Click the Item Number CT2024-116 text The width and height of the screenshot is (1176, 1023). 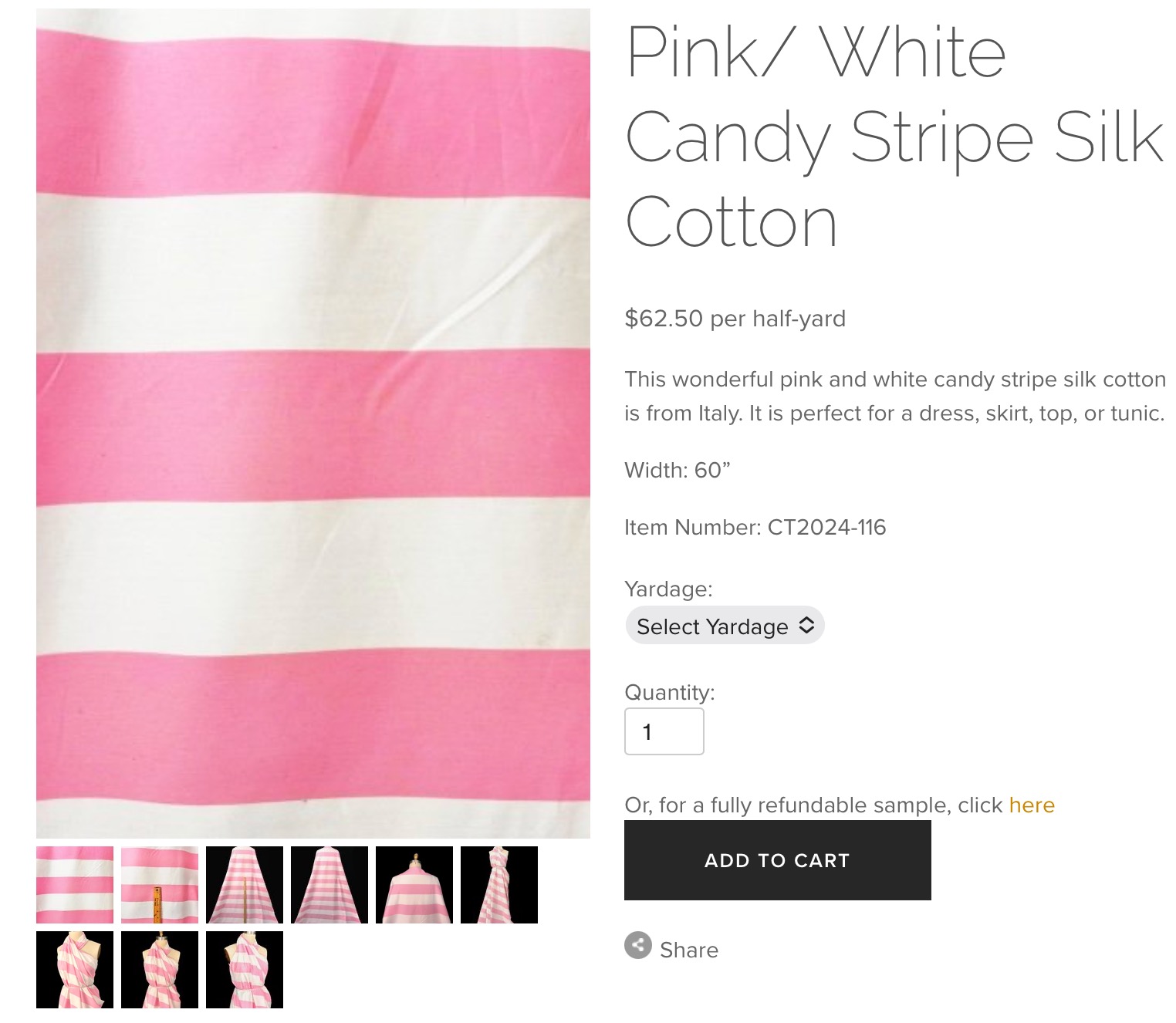(755, 528)
